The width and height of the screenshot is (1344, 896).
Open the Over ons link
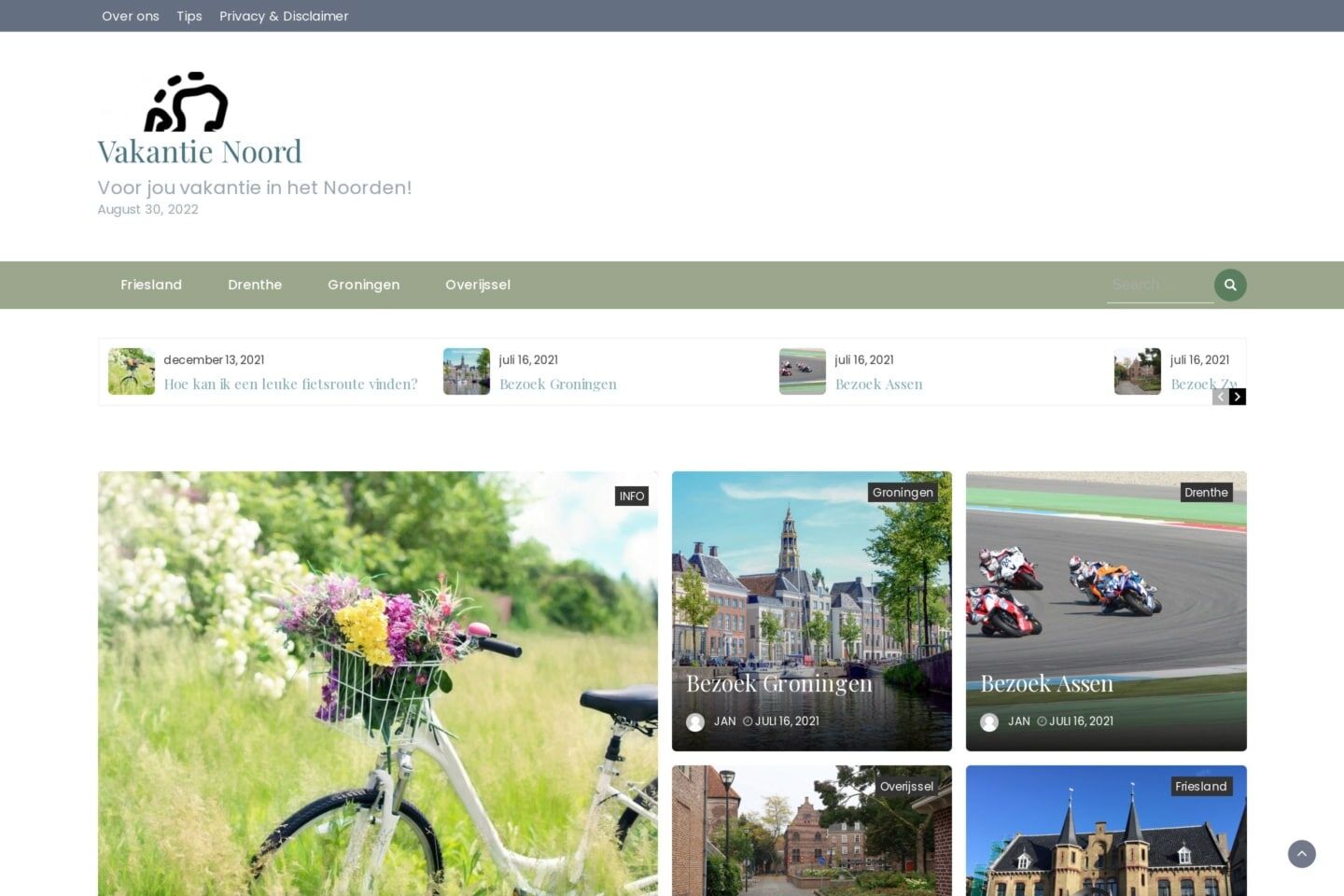point(131,16)
